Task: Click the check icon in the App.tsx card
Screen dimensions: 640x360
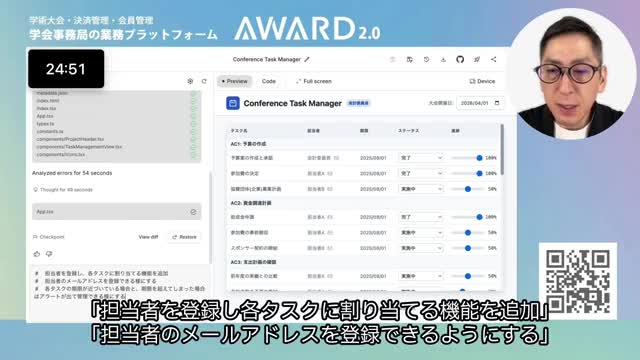Action: click(193, 212)
